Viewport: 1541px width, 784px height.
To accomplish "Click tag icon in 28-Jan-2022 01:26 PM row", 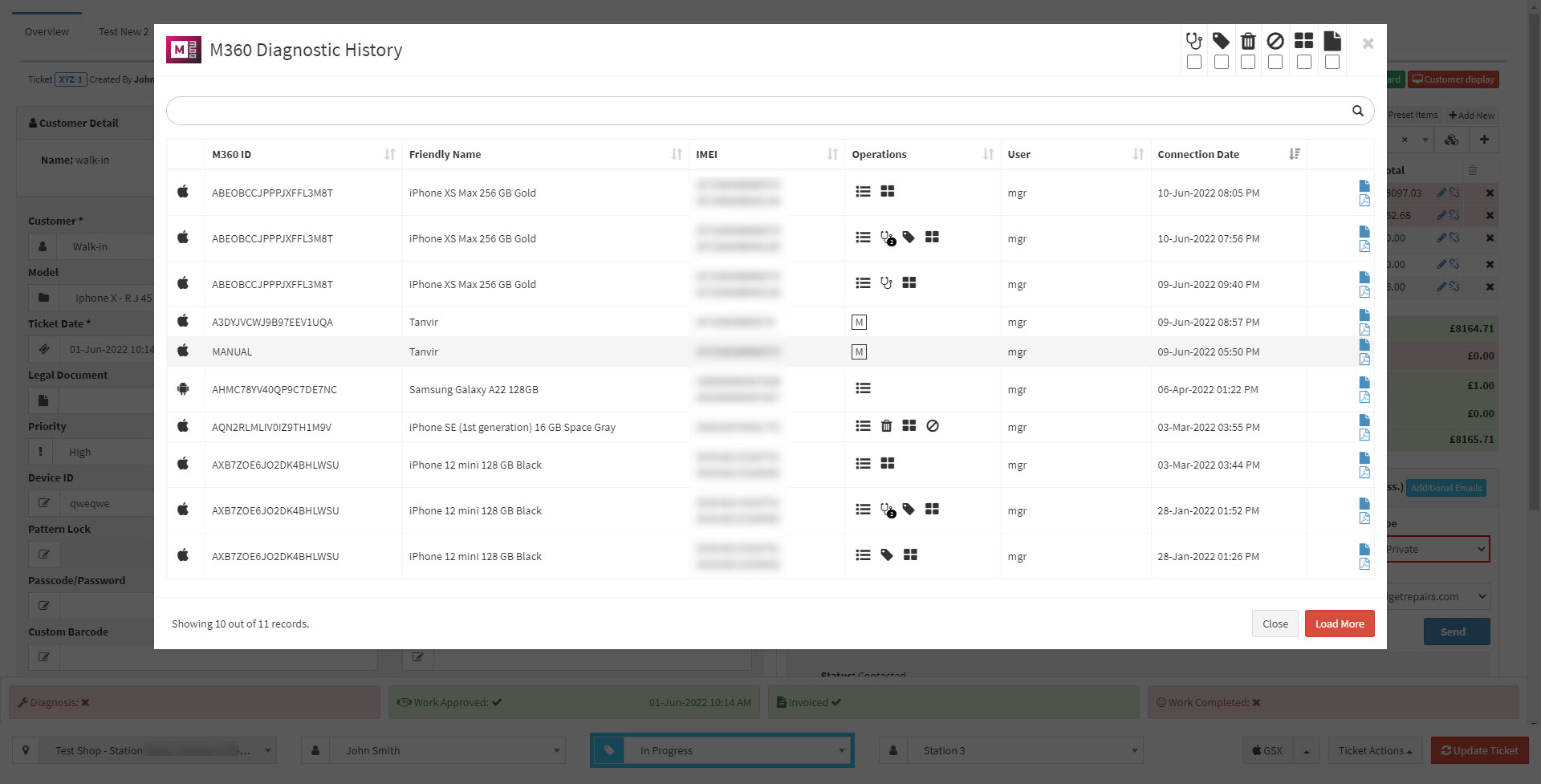I will (887, 555).
